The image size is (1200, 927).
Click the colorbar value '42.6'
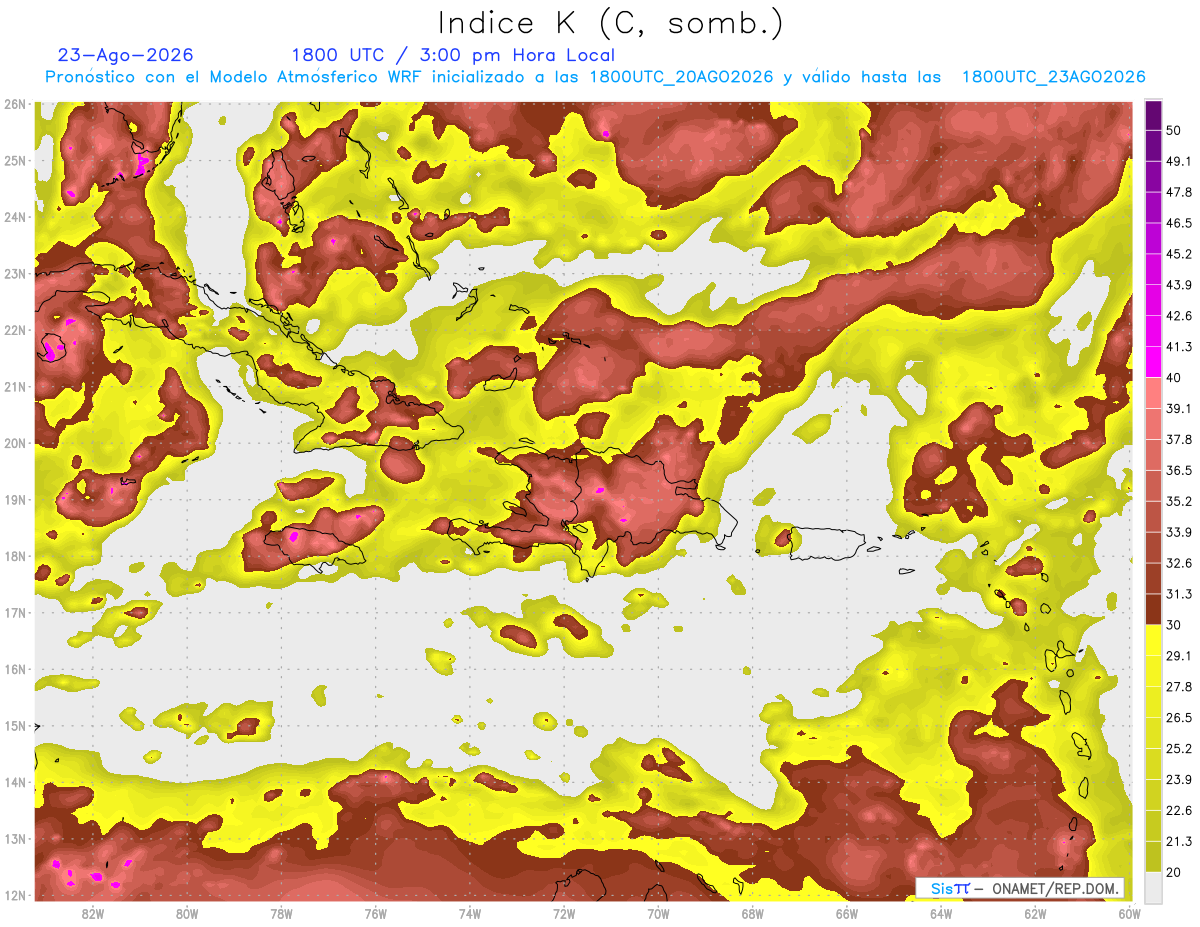coord(1179,316)
